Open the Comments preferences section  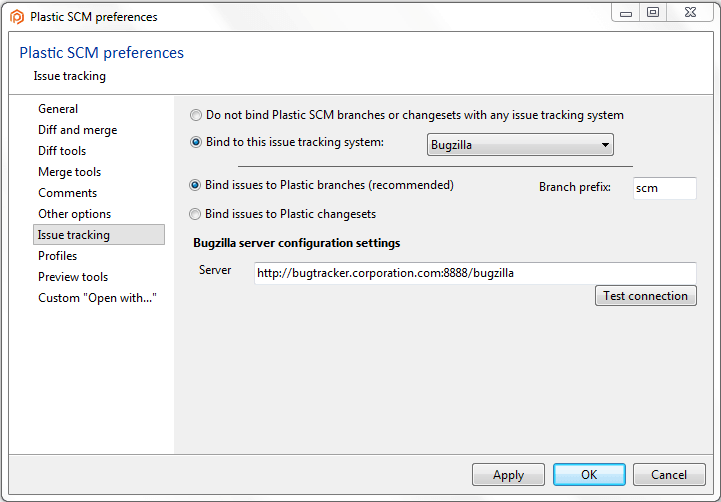[68, 193]
